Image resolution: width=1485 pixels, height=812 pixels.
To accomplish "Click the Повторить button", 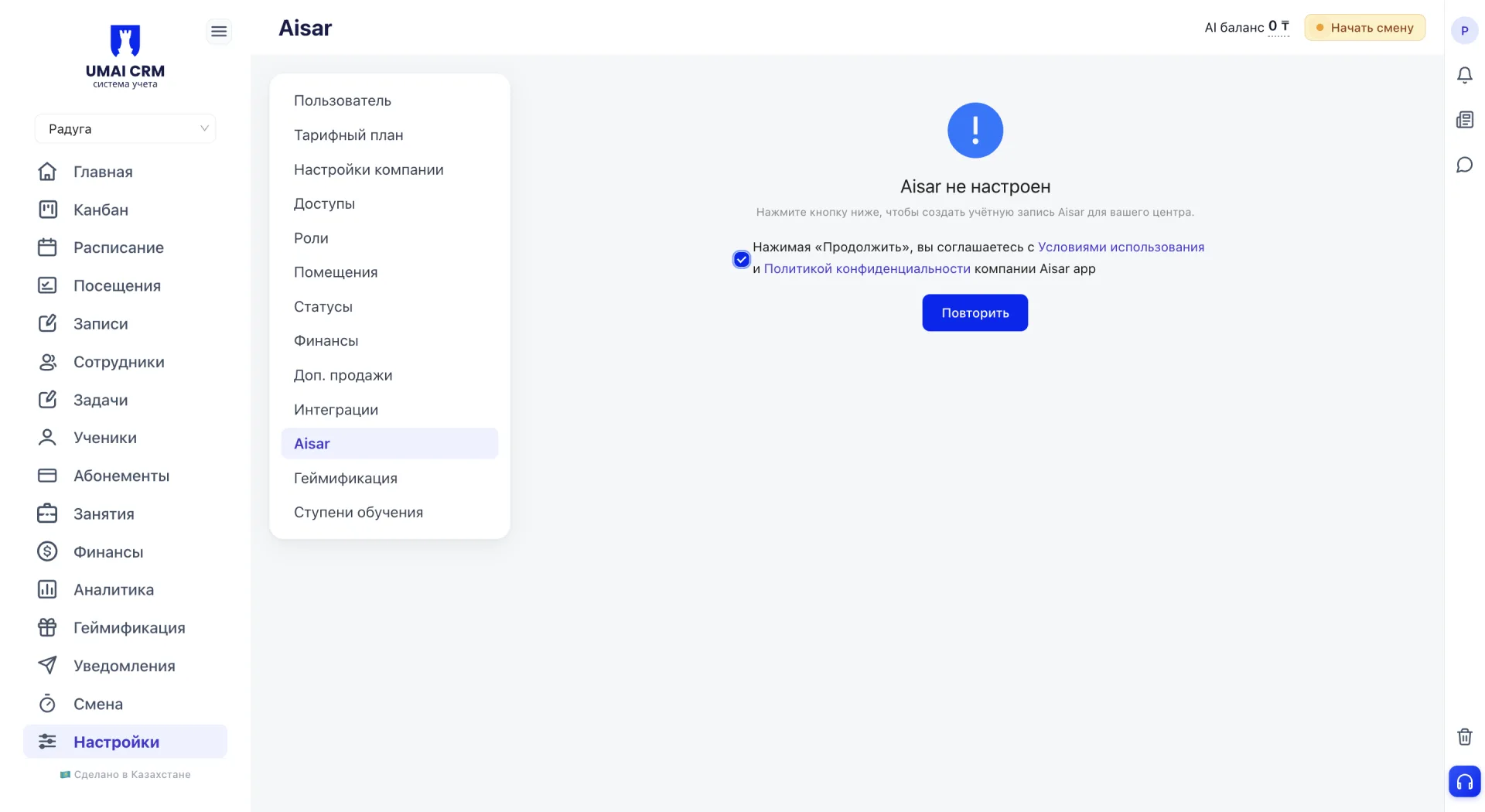I will pyautogui.click(x=975, y=312).
